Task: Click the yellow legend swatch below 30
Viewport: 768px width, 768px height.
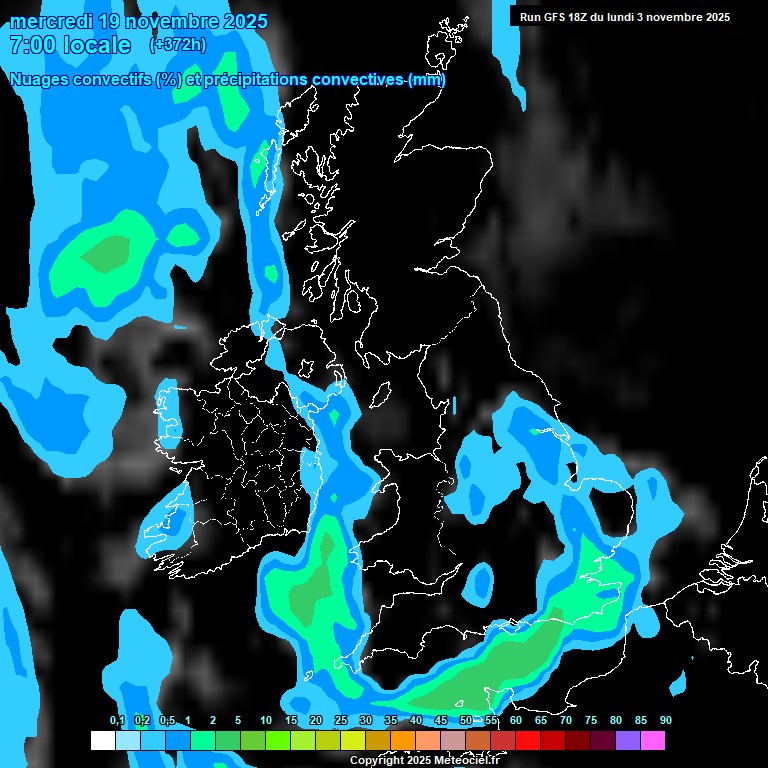Action: pyautogui.click(x=353, y=741)
